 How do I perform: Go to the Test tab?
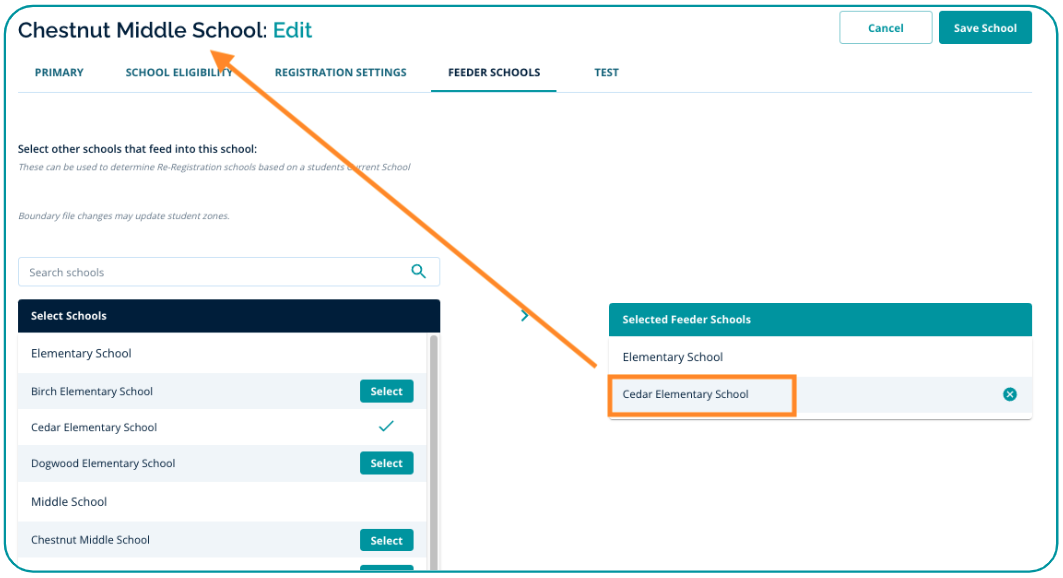606,73
